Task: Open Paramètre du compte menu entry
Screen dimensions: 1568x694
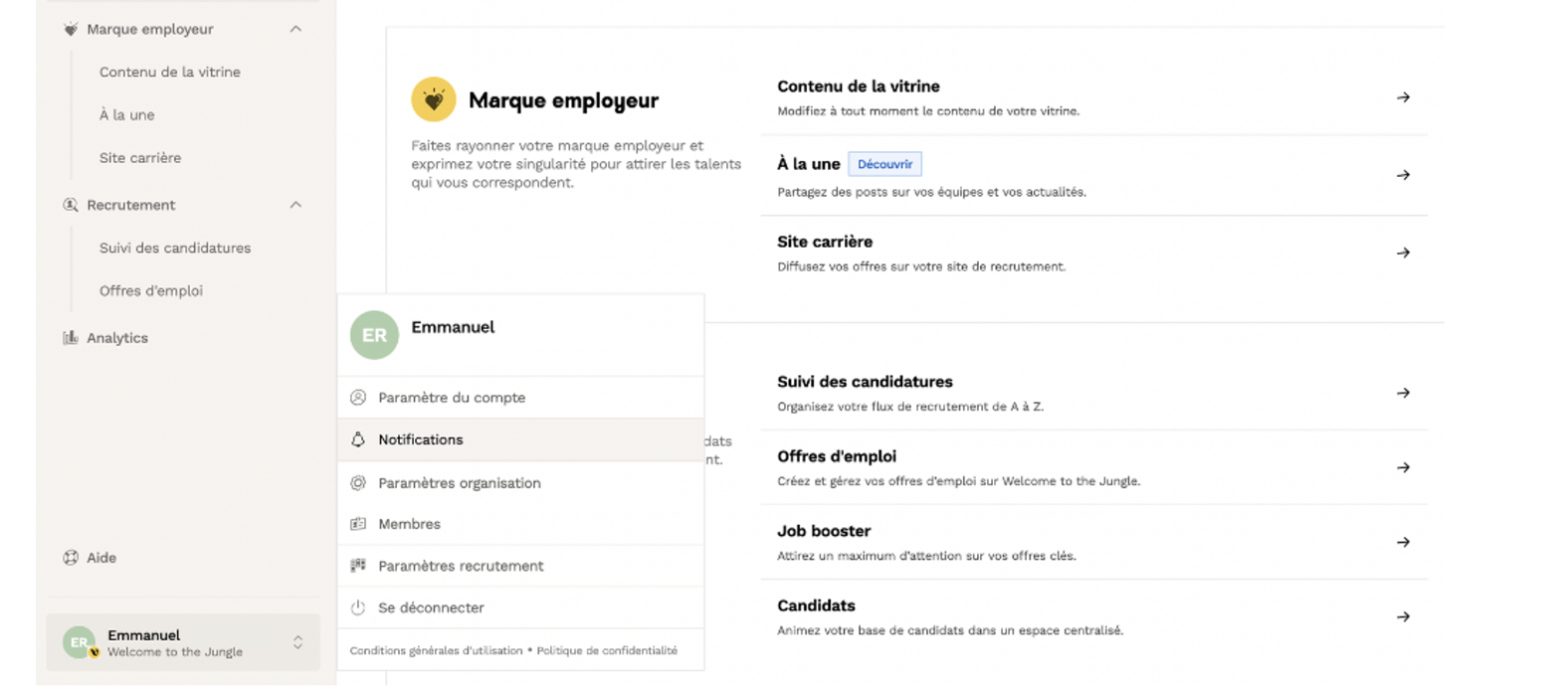Action: pos(451,398)
